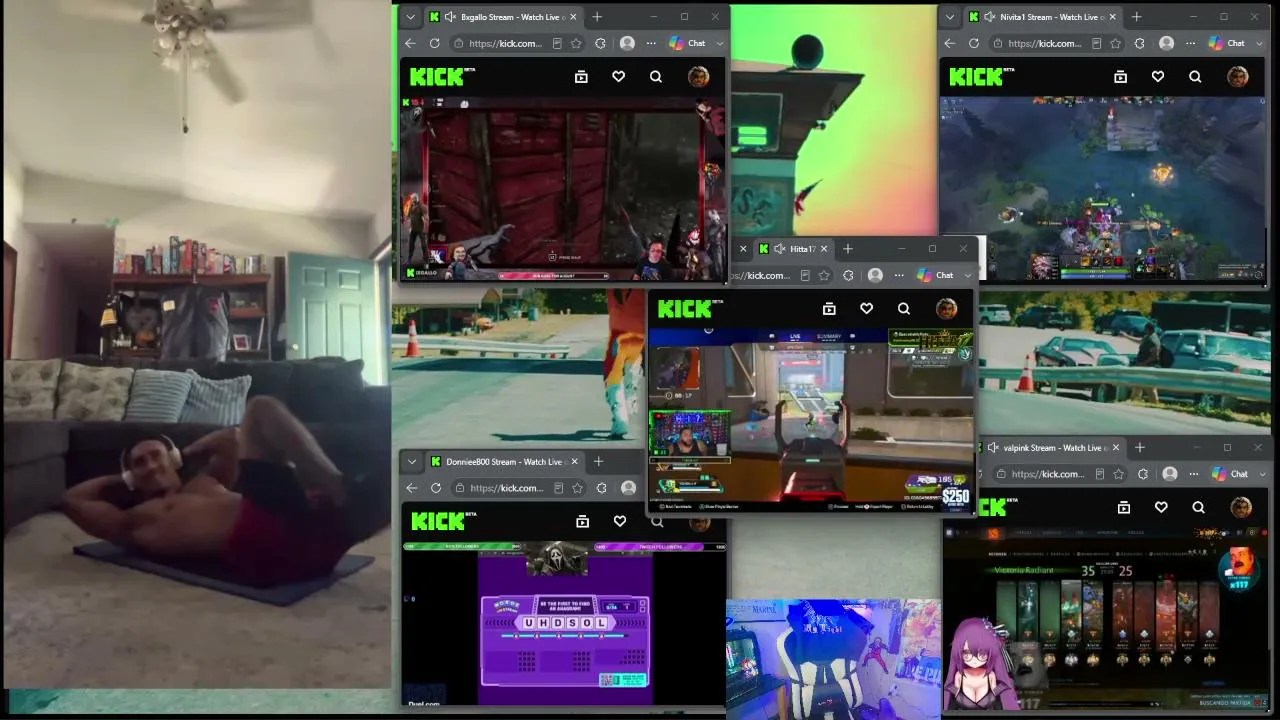Add a new tab in Donniee800 window
1280x720 pixels.
point(598,462)
